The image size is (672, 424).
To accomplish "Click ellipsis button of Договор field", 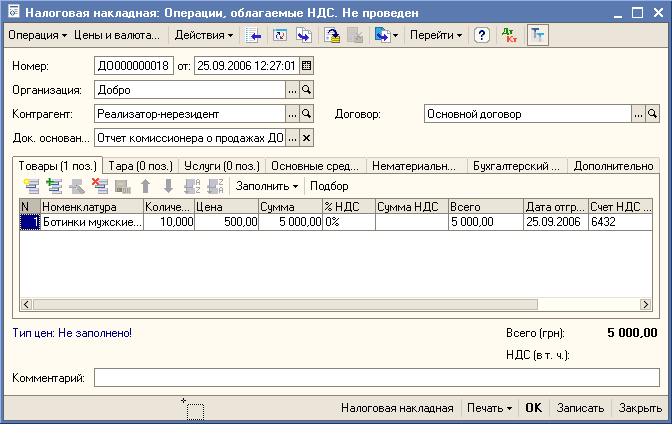I will pos(638,114).
